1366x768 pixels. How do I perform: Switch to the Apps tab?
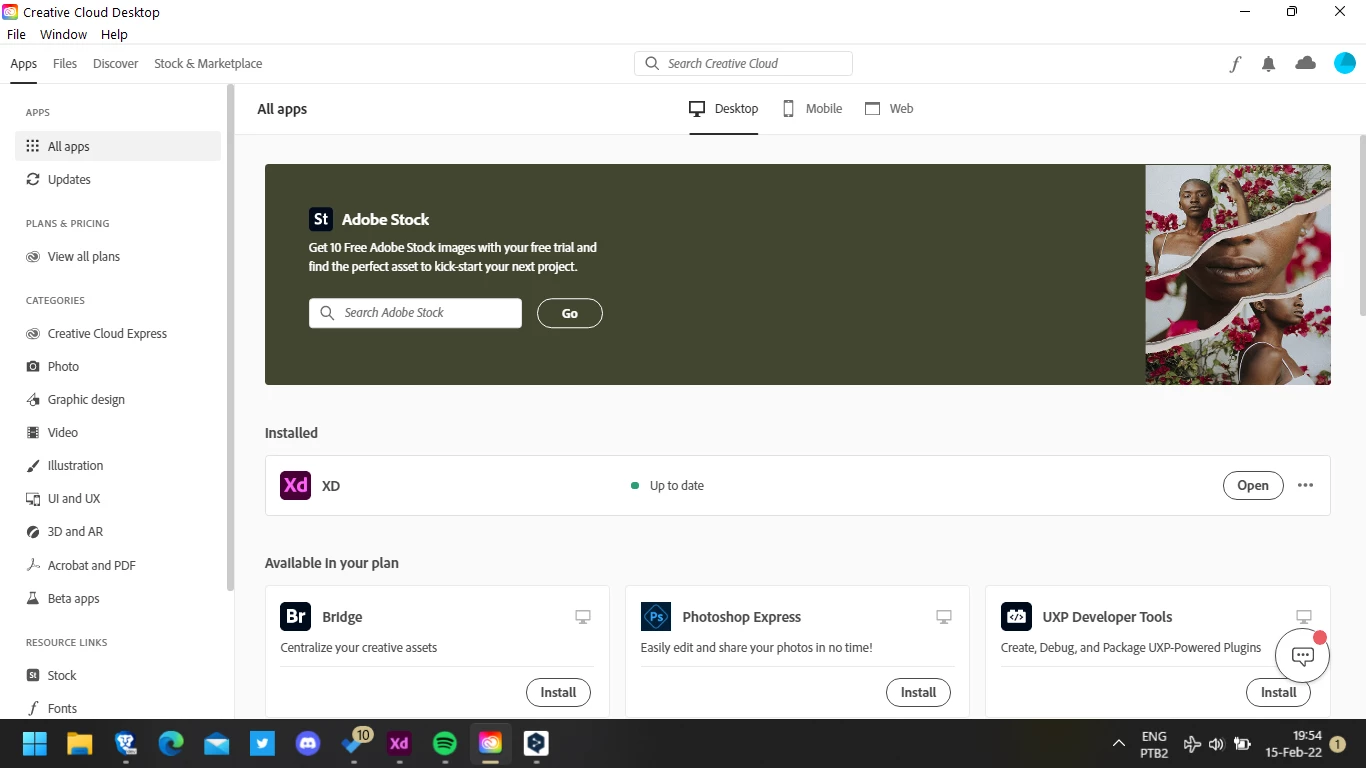pos(24,63)
